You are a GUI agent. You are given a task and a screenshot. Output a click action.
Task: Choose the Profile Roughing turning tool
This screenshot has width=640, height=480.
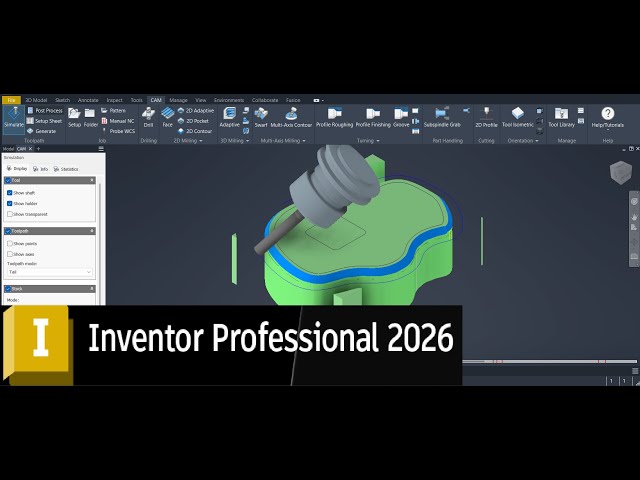(334, 118)
